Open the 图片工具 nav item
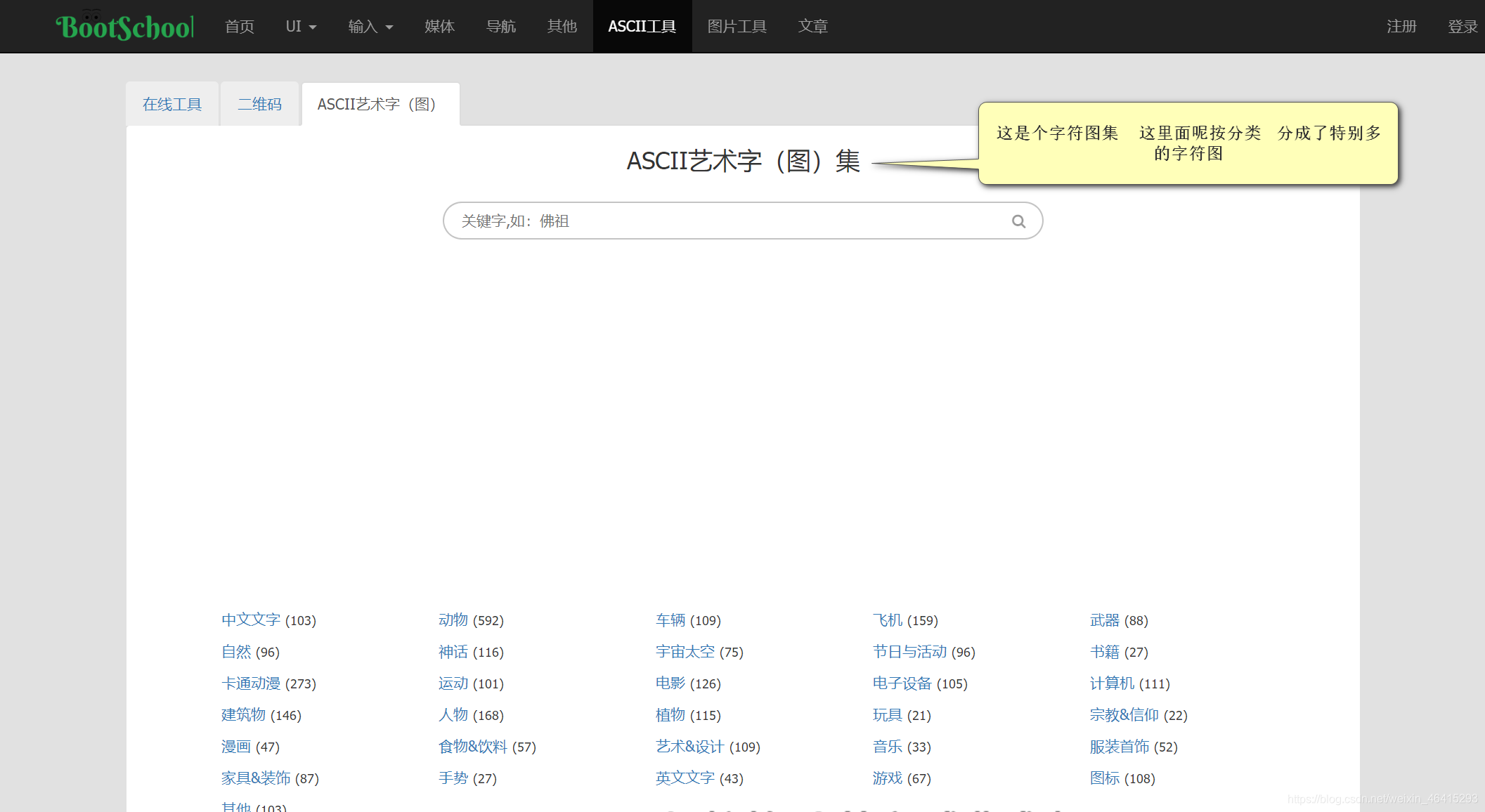This screenshot has width=1485, height=812. pyautogui.click(x=737, y=26)
